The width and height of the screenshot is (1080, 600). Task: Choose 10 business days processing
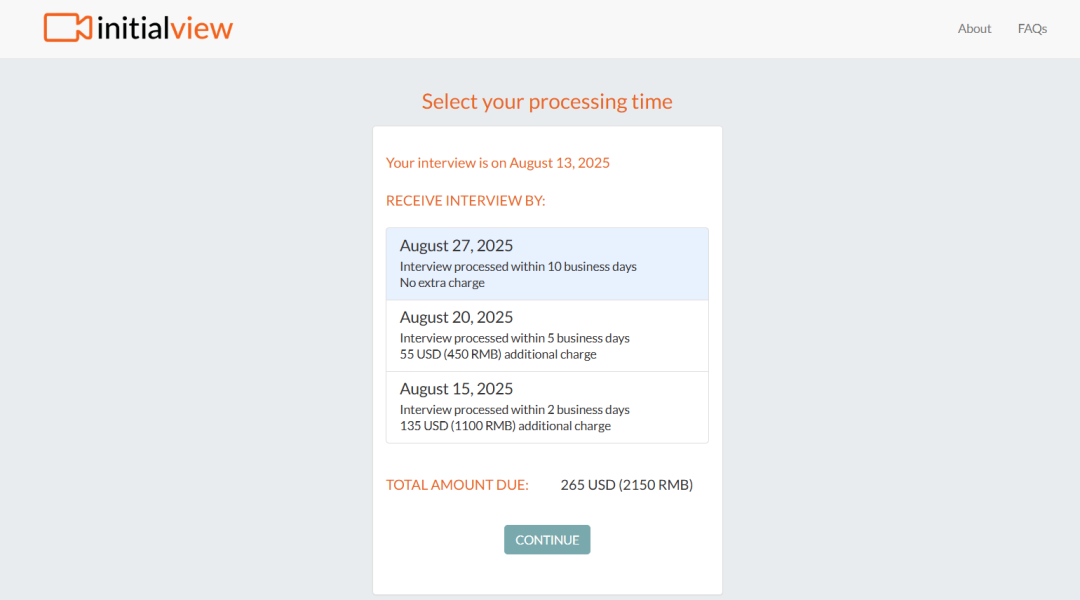click(518, 267)
